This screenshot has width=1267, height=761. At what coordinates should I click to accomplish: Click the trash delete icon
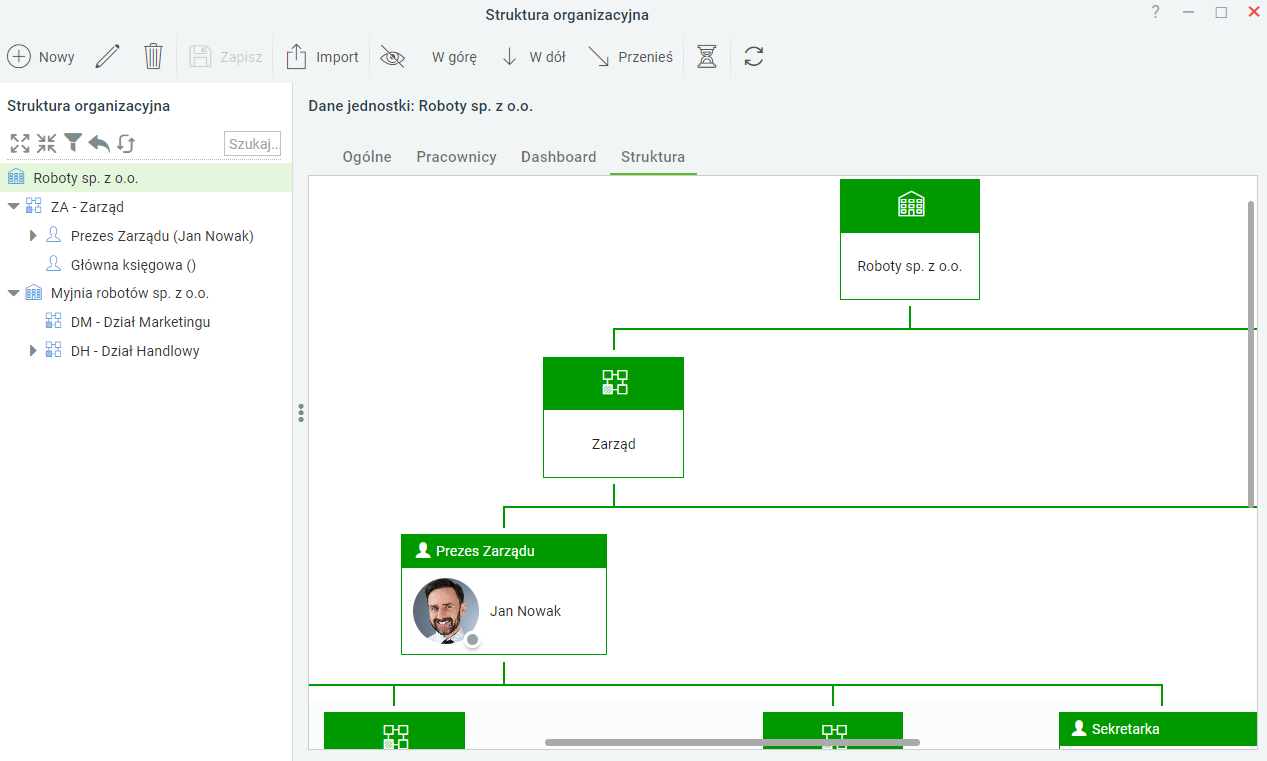(x=153, y=56)
